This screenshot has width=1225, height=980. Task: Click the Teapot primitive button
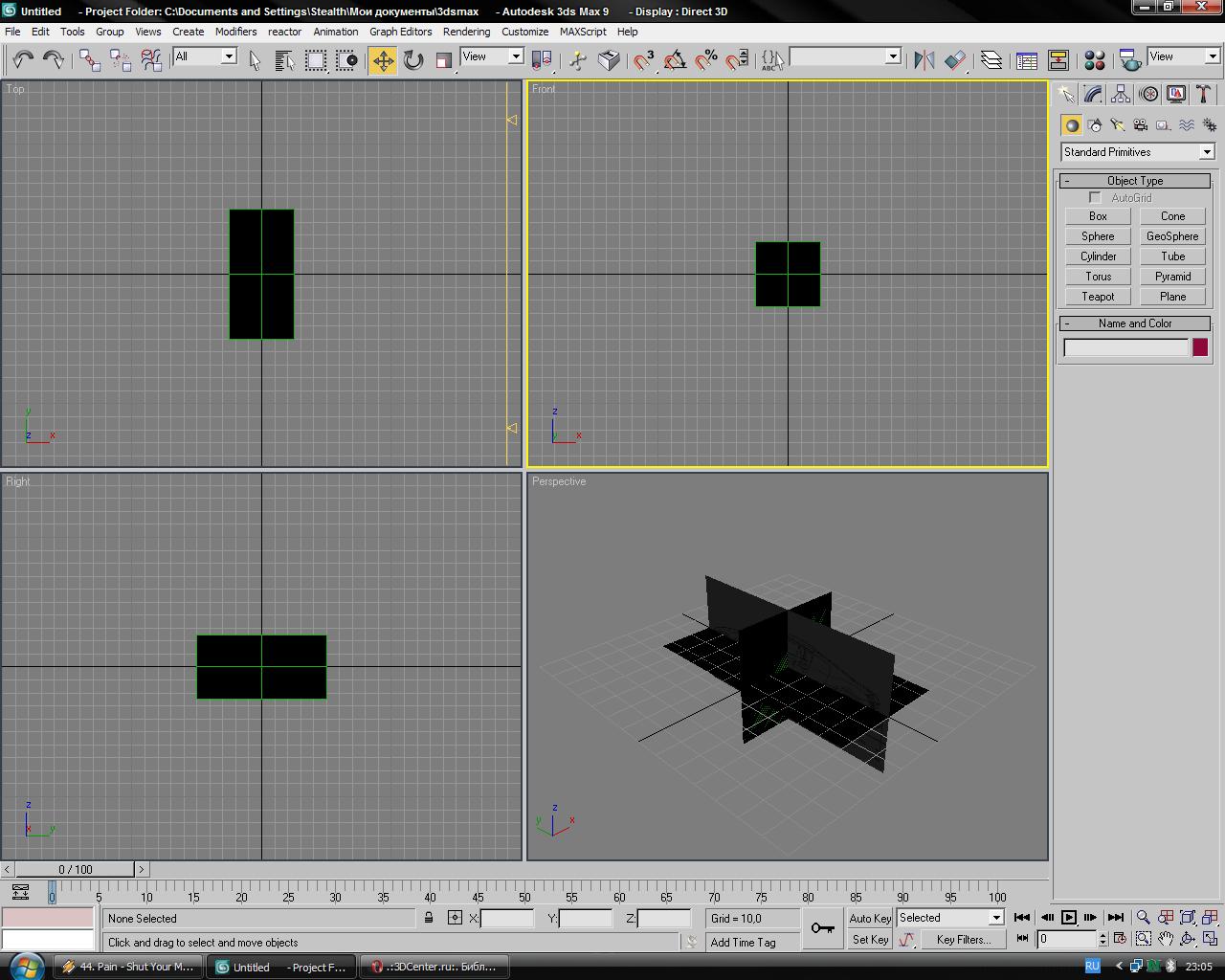1098,297
